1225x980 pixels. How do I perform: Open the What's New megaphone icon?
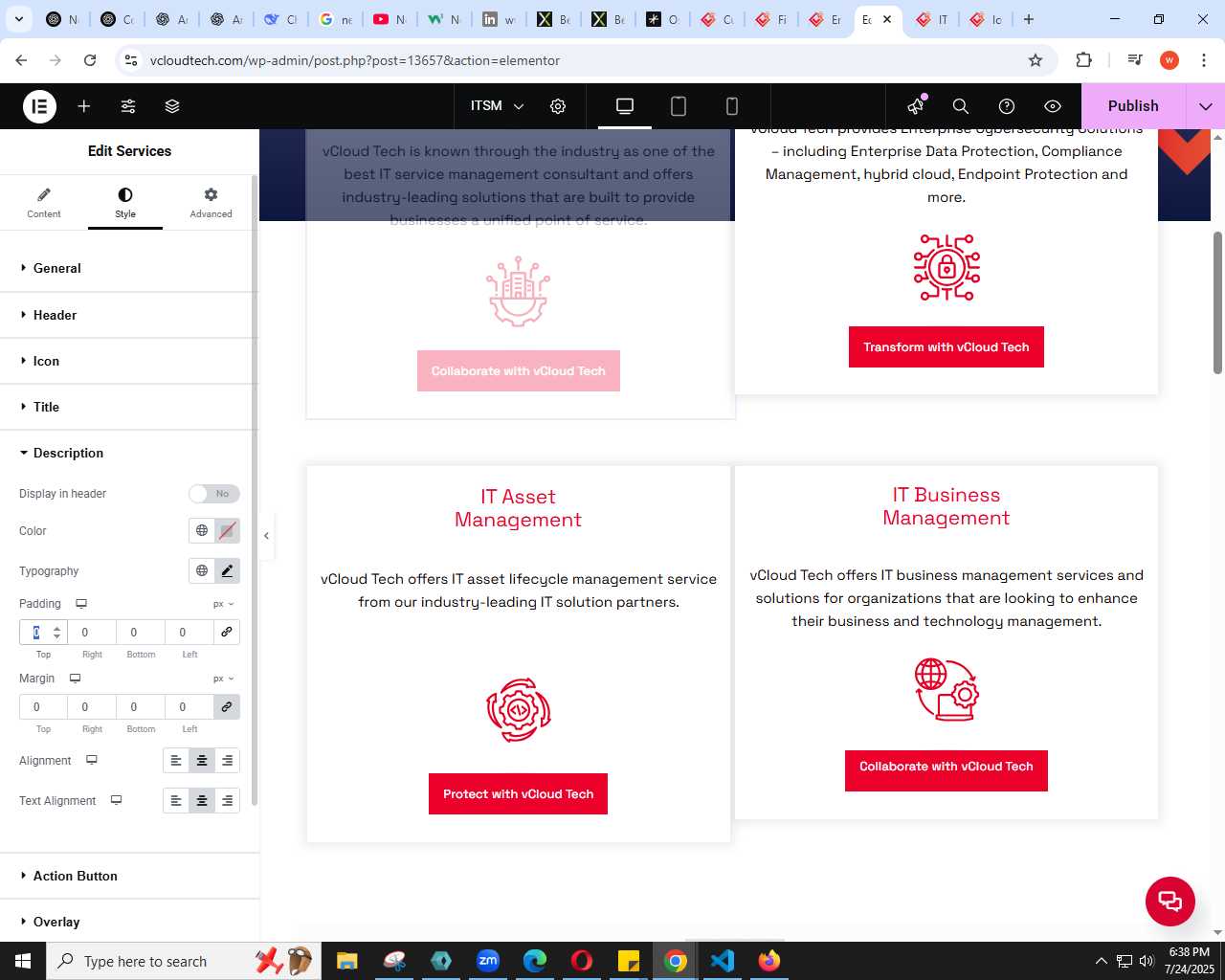(x=916, y=106)
